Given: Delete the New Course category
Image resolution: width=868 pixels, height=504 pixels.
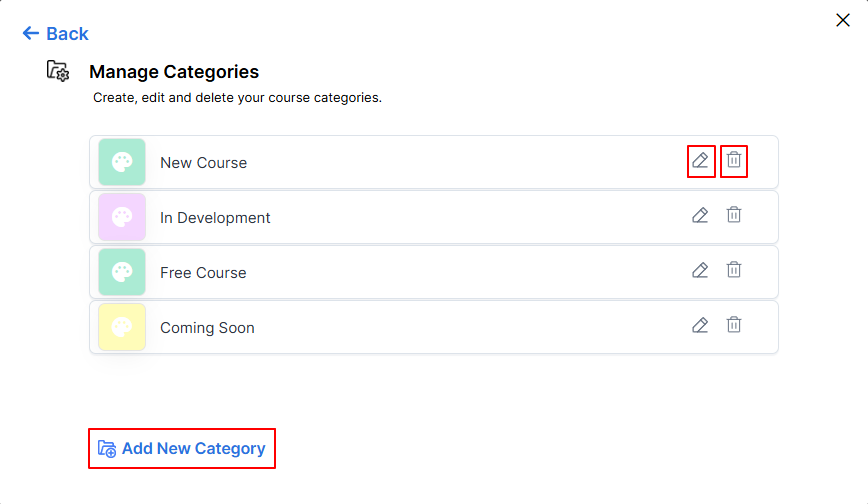Looking at the screenshot, I should pyautogui.click(x=734, y=160).
